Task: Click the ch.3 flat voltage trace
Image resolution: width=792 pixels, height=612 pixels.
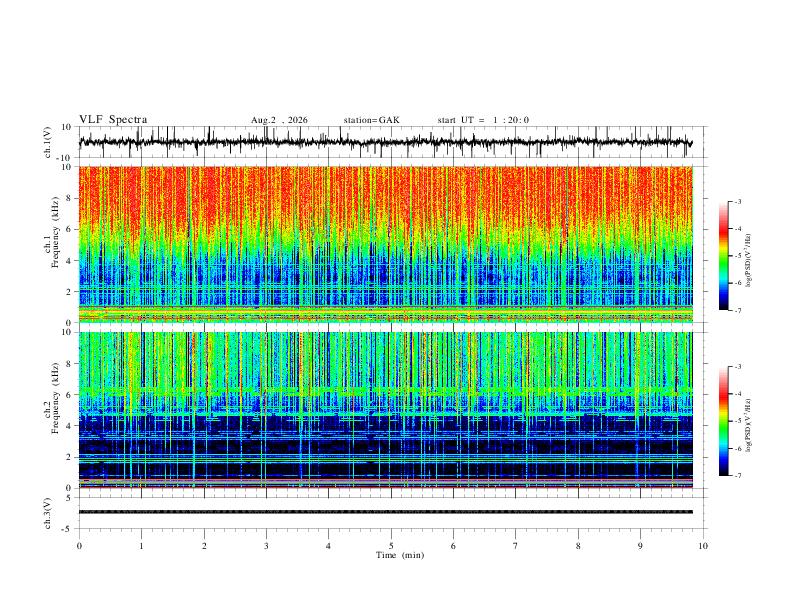Action: point(385,512)
